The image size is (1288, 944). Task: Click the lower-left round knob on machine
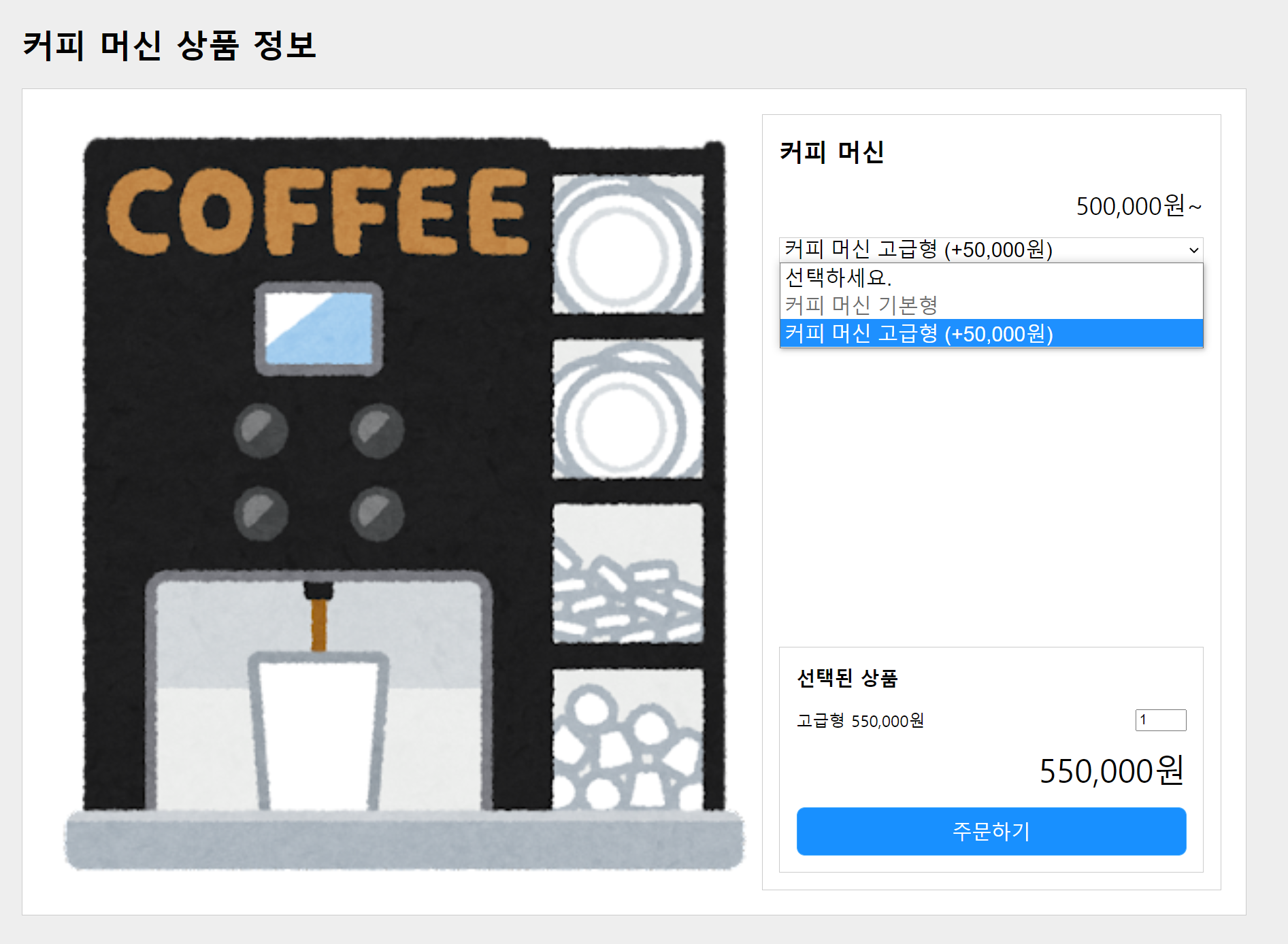[261, 513]
